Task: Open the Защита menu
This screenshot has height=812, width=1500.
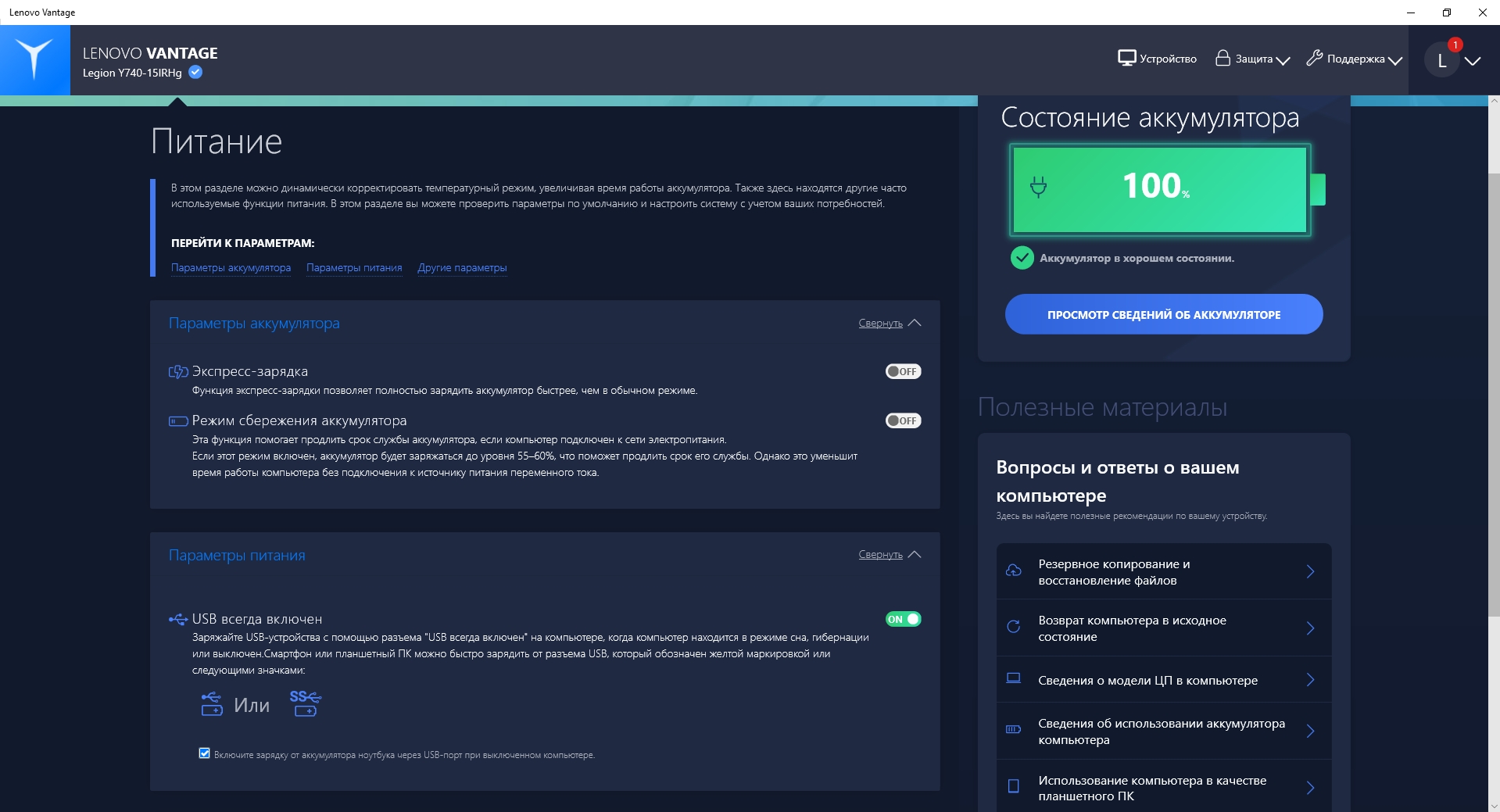Action: coord(1252,59)
